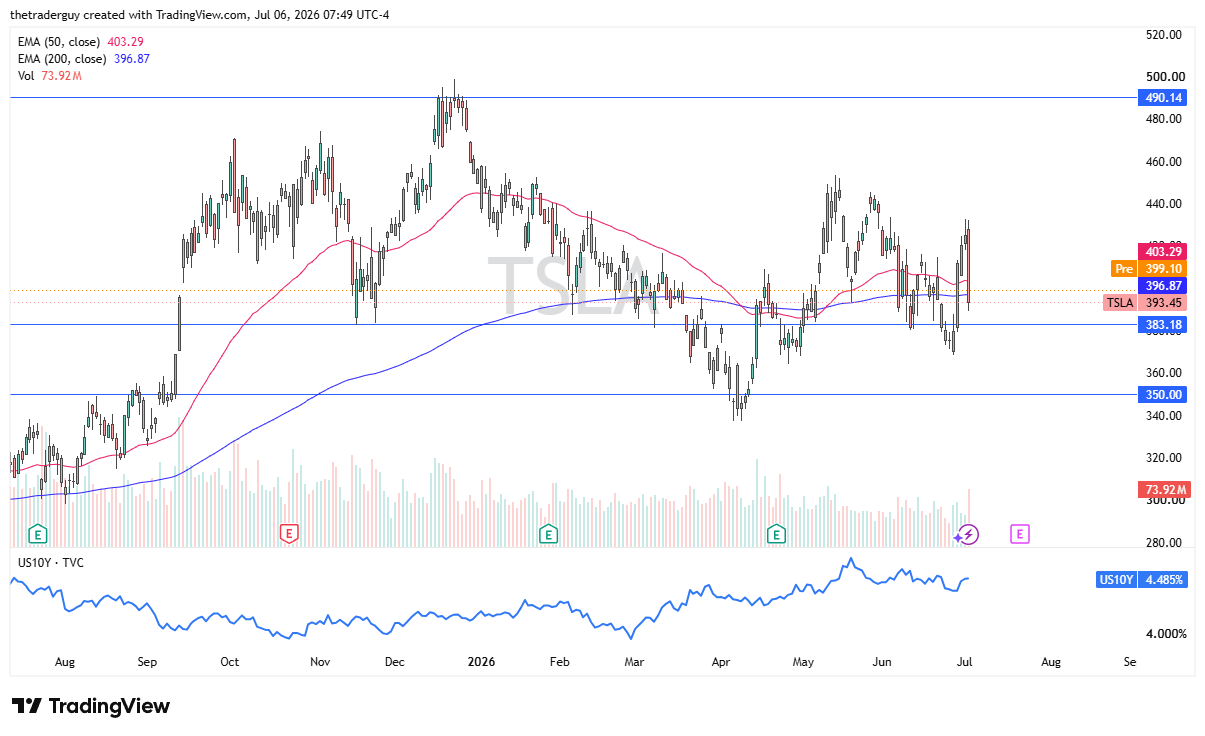Click the 4.000% yield axis label
The width and height of the screenshot is (1205, 736).
(1166, 634)
